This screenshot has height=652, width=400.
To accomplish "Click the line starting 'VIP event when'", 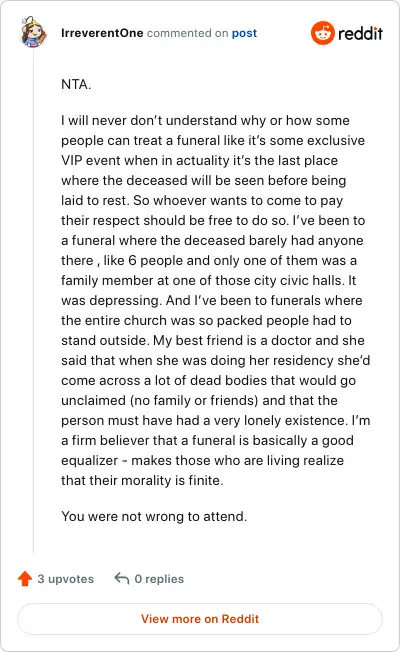I will [200, 161].
